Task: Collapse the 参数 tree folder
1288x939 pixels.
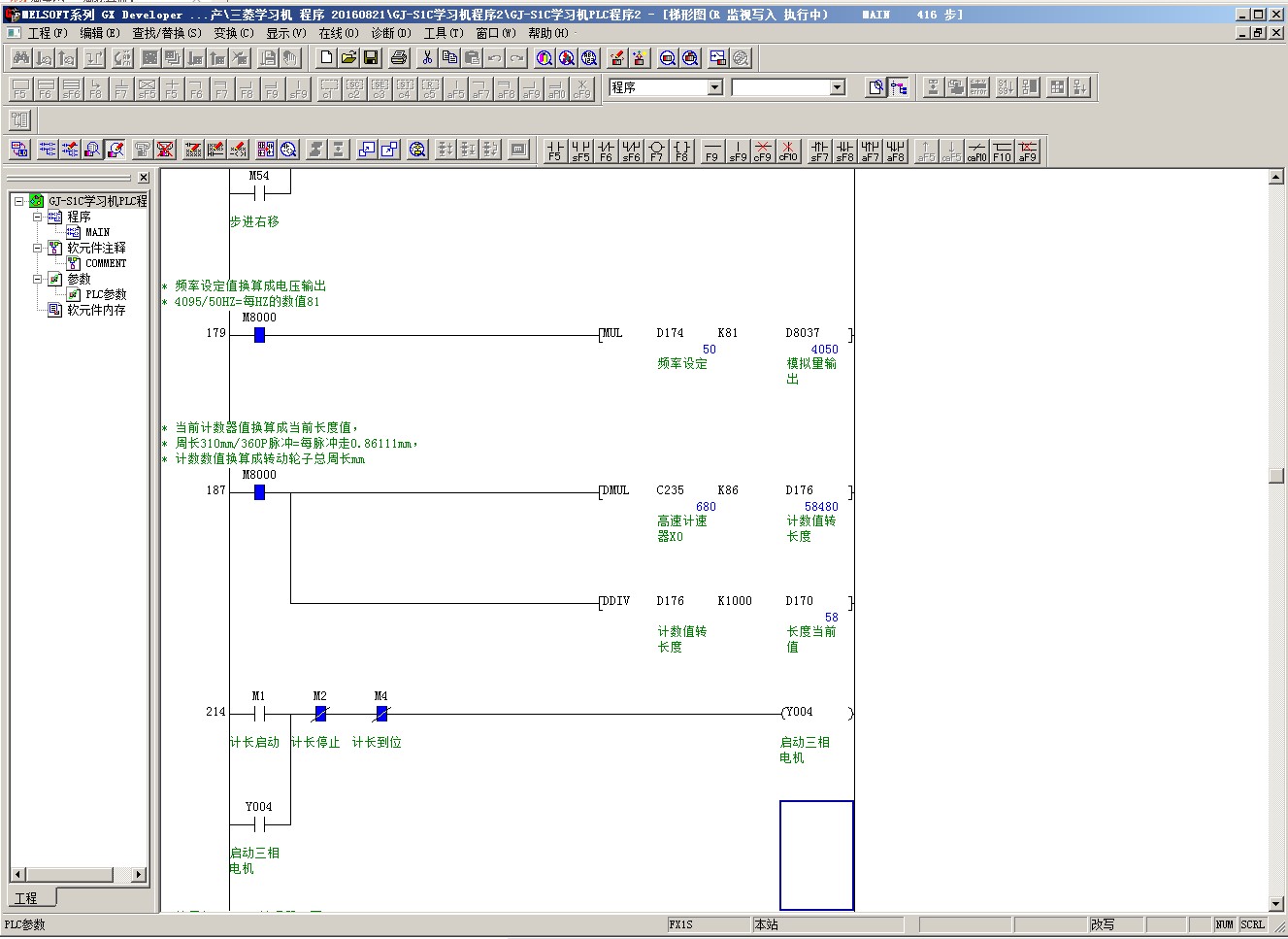Action: click(38, 279)
